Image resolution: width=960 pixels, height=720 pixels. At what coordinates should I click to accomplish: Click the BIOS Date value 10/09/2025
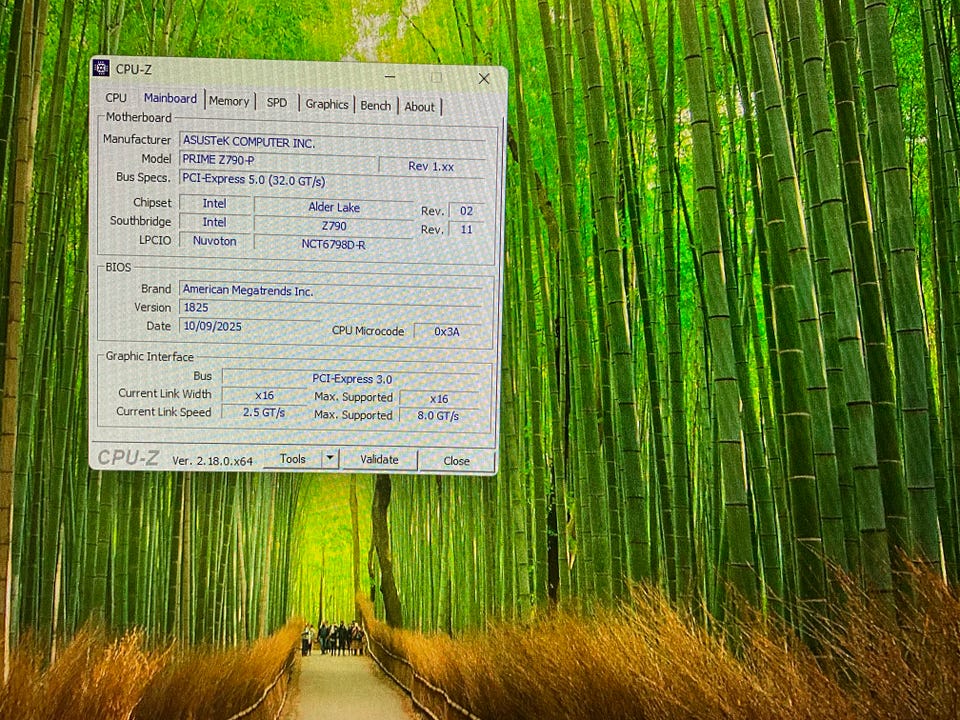pos(250,326)
